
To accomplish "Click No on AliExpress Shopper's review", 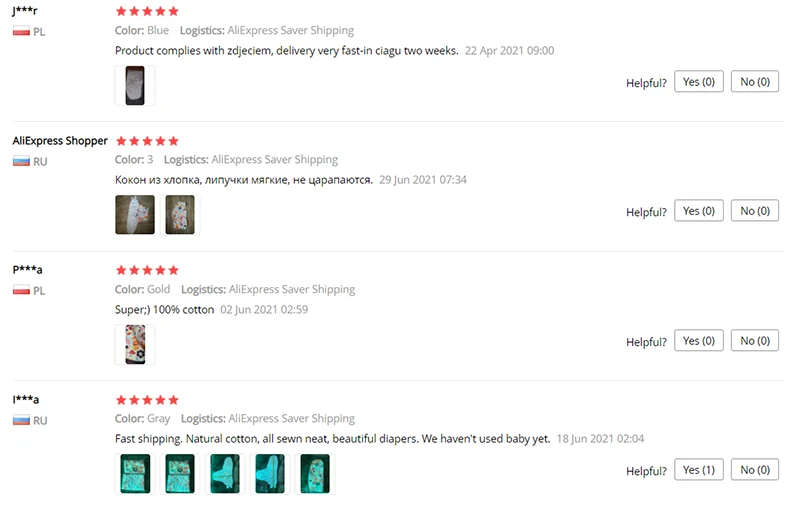I will pyautogui.click(x=755, y=211).
